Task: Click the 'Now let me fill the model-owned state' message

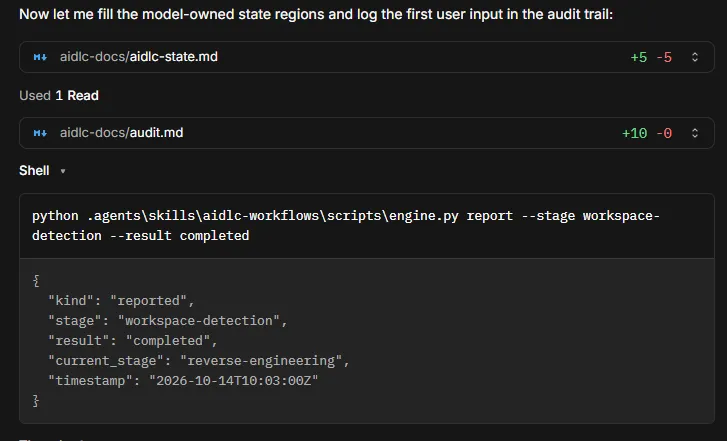Action: pyautogui.click(x=316, y=14)
